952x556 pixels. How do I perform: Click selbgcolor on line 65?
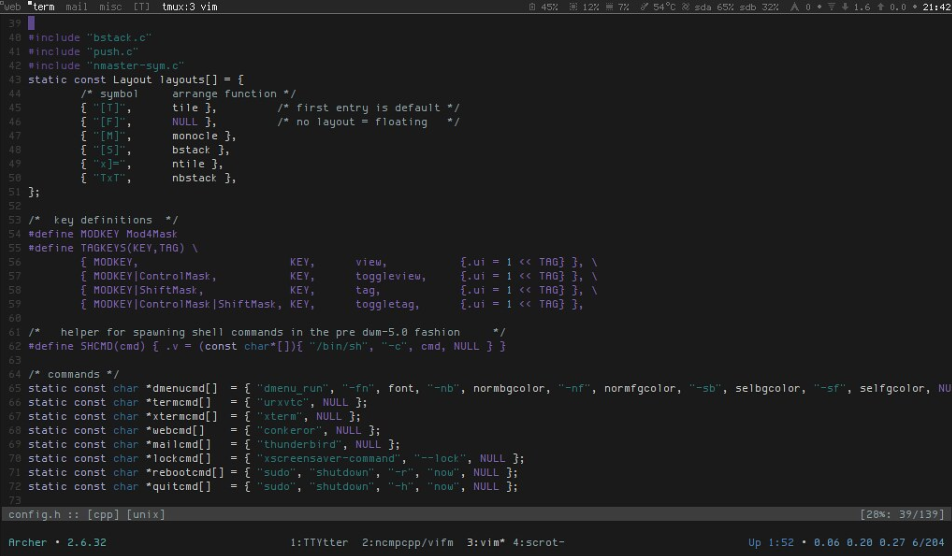[x=768, y=388]
